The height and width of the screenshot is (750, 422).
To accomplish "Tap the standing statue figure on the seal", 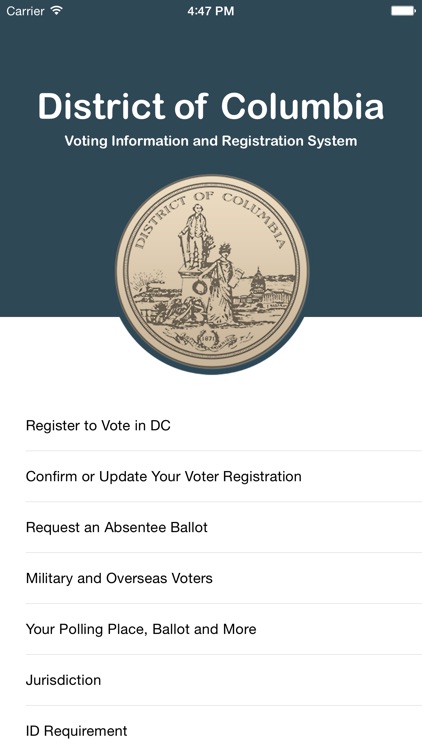I will (195, 234).
